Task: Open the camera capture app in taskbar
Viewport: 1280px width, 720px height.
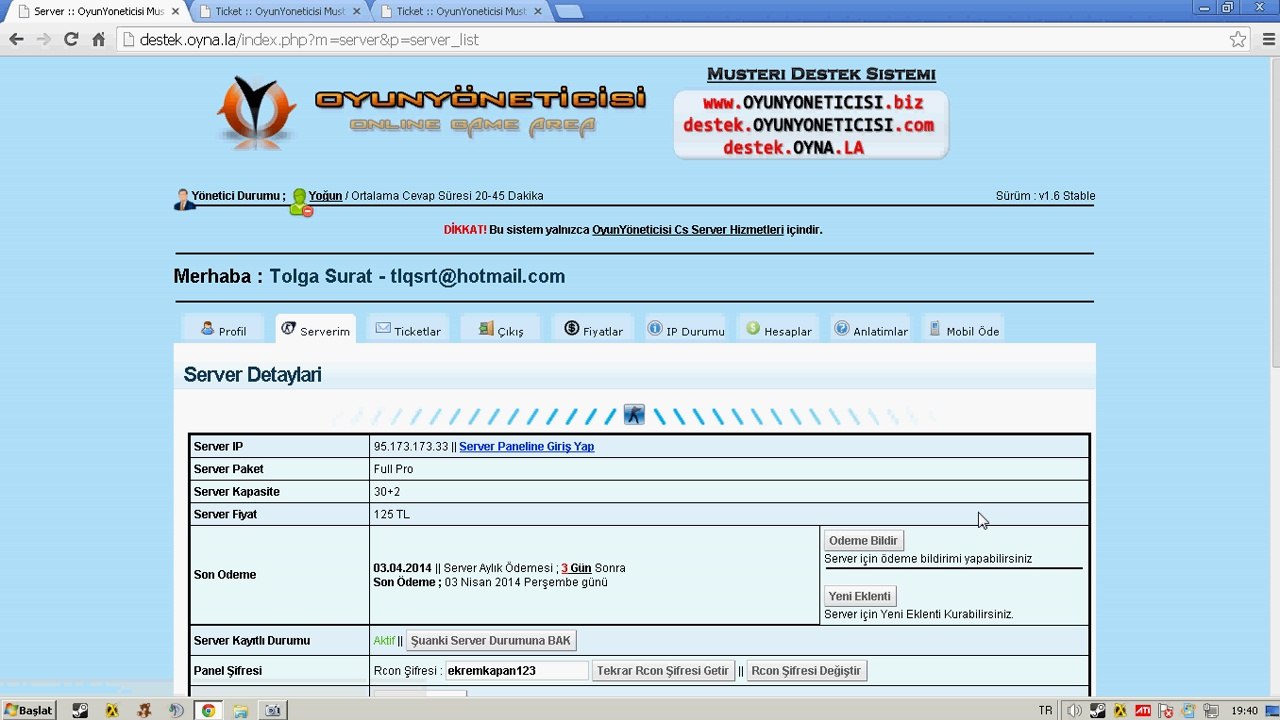Action: 272,711
